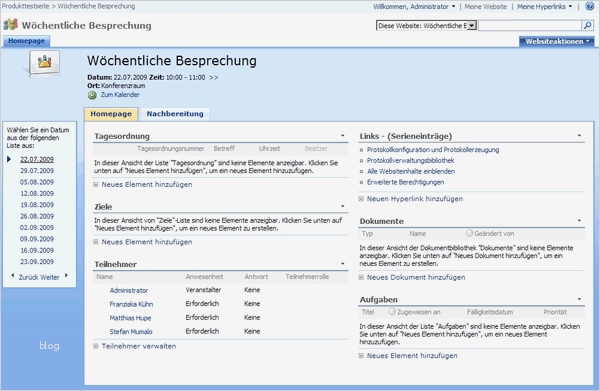Click the search magnifier button
The width and height of the screenshot is (600, 391).
point(587,26)
